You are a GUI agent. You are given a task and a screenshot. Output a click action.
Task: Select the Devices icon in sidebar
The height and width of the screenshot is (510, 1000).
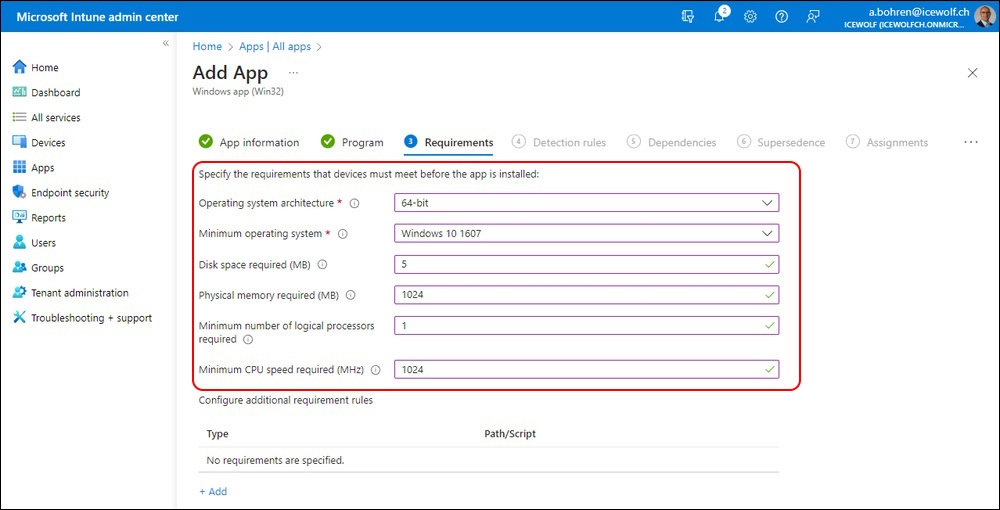20,142
